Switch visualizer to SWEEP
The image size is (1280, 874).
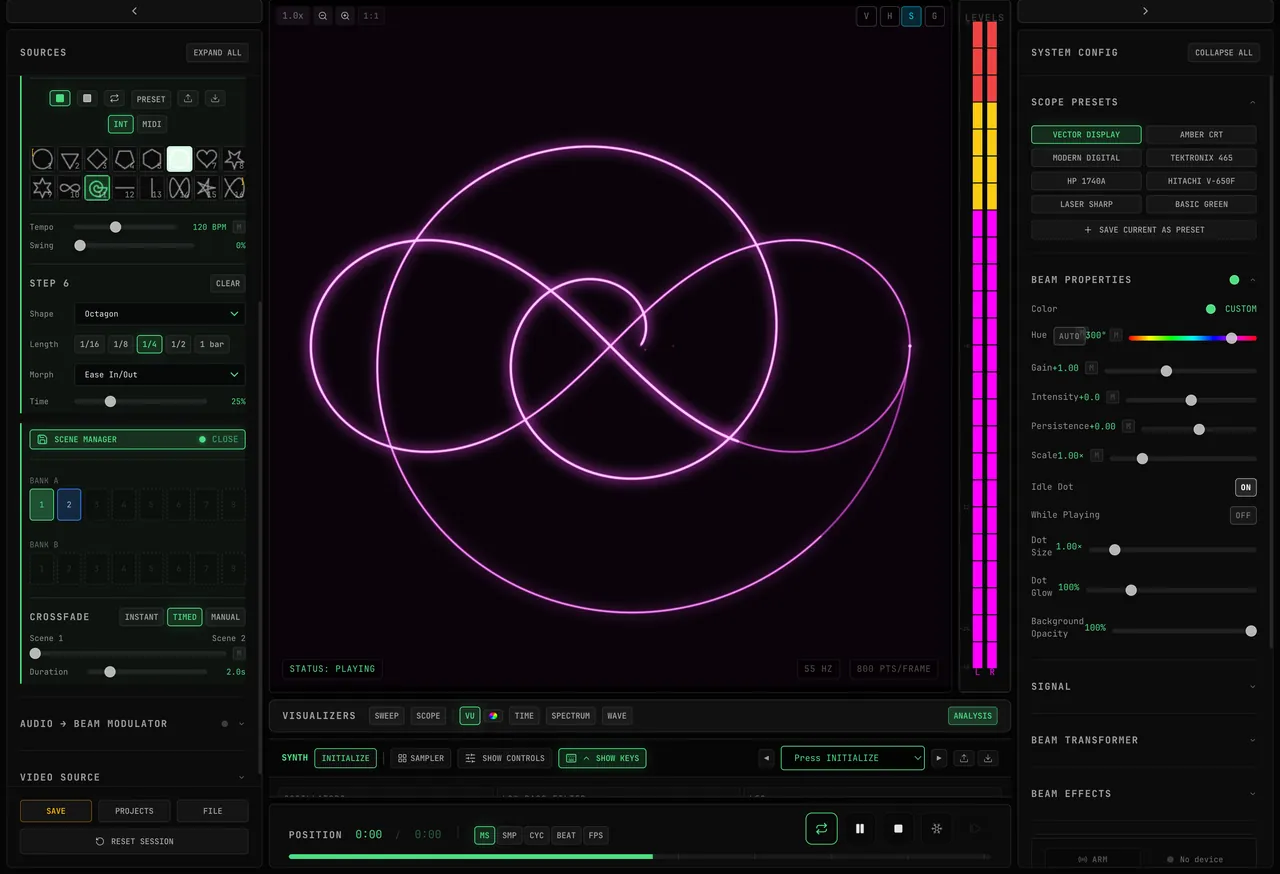tap(387, 715)
